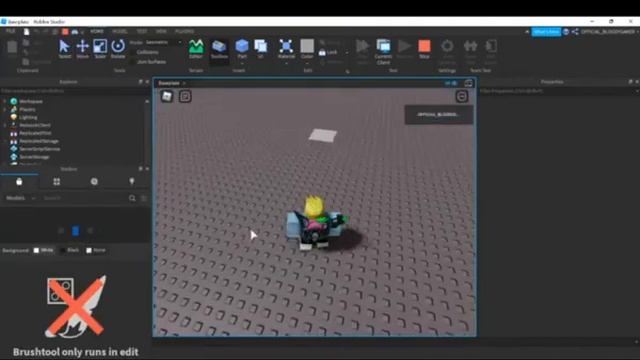The width and height of the screenshot is (640, 360).
Task: Select ReplicatedStorage in the Explorer
Action: pos(39,141)
